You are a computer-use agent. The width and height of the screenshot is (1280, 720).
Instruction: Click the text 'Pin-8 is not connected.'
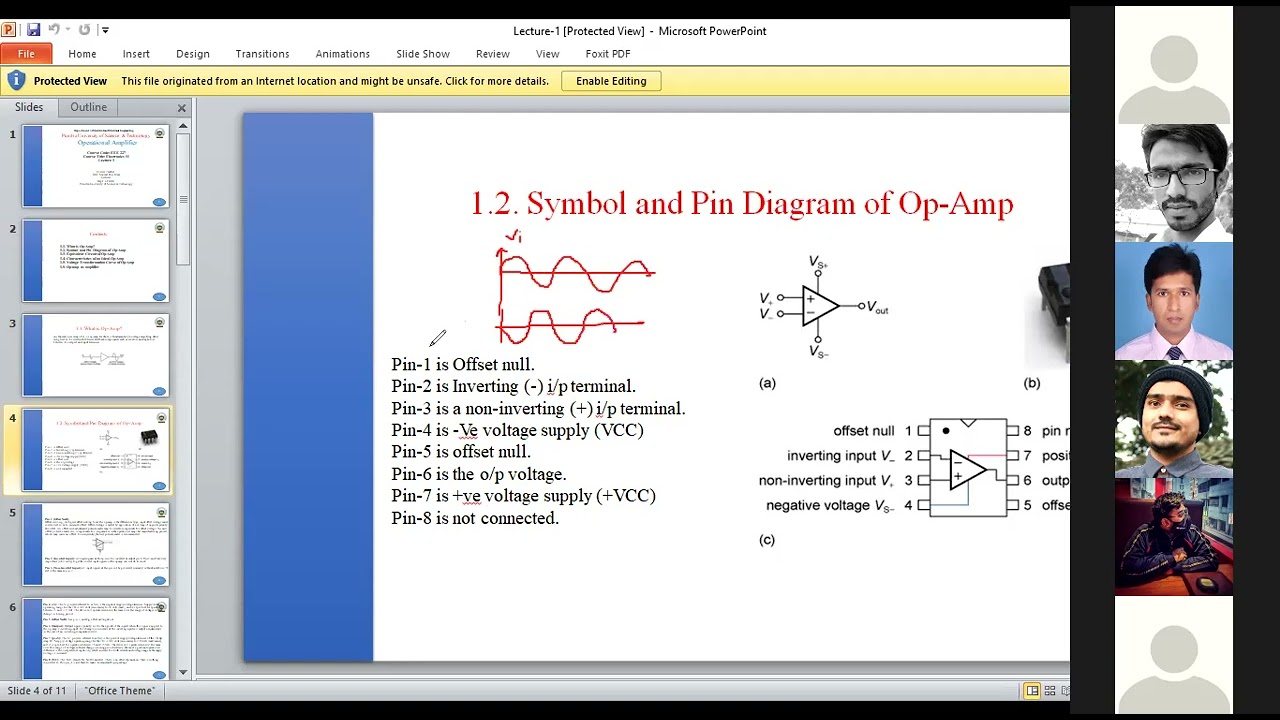pos(475,519)
